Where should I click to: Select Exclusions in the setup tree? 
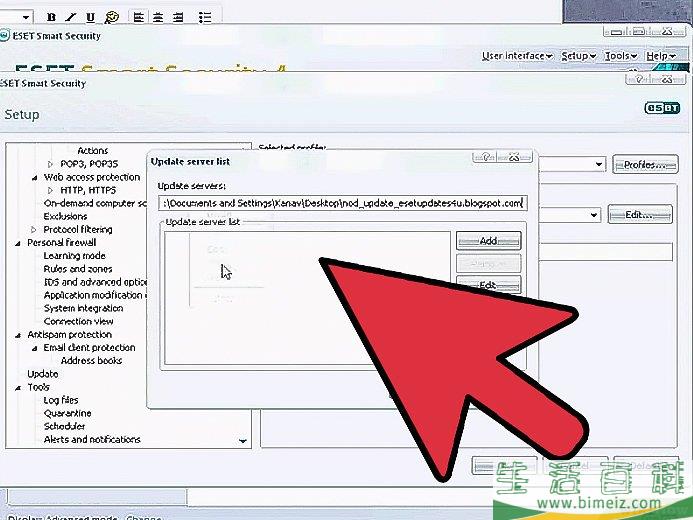65,216
